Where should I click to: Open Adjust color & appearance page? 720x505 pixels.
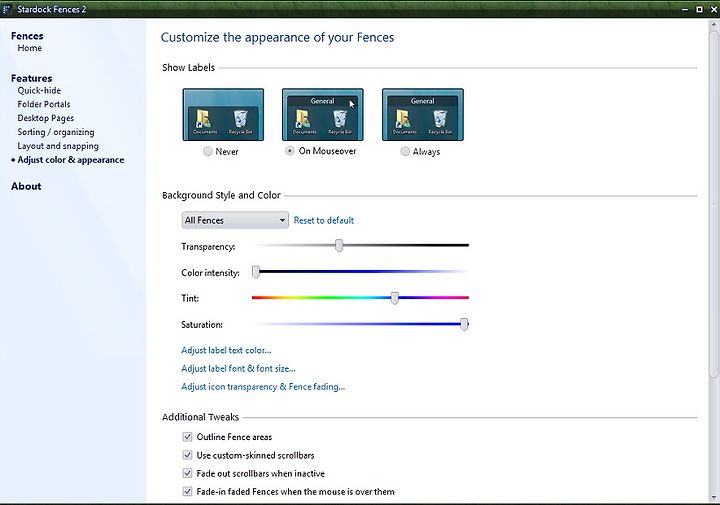coord(71,160)
